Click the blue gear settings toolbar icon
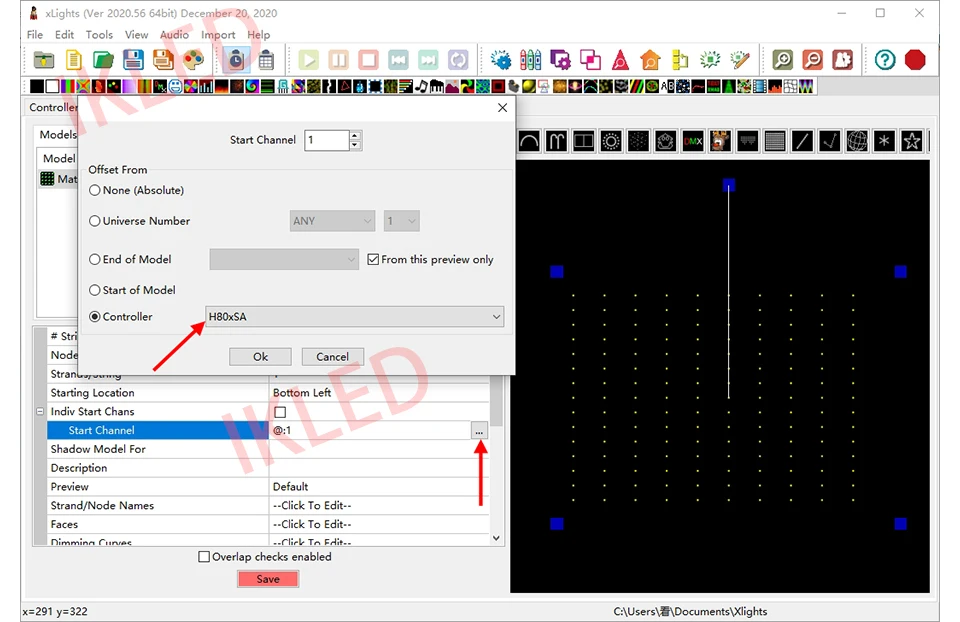This screenshot has width=960, height=622. [x=501, y=60]
